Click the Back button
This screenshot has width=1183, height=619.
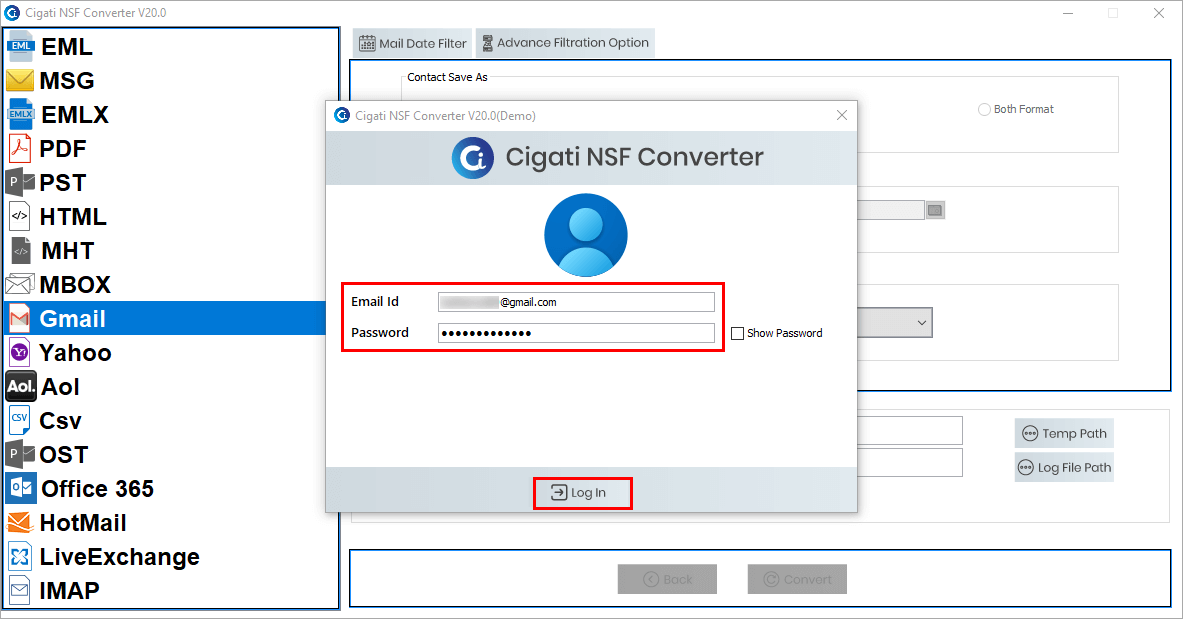[x=667, y=579]
